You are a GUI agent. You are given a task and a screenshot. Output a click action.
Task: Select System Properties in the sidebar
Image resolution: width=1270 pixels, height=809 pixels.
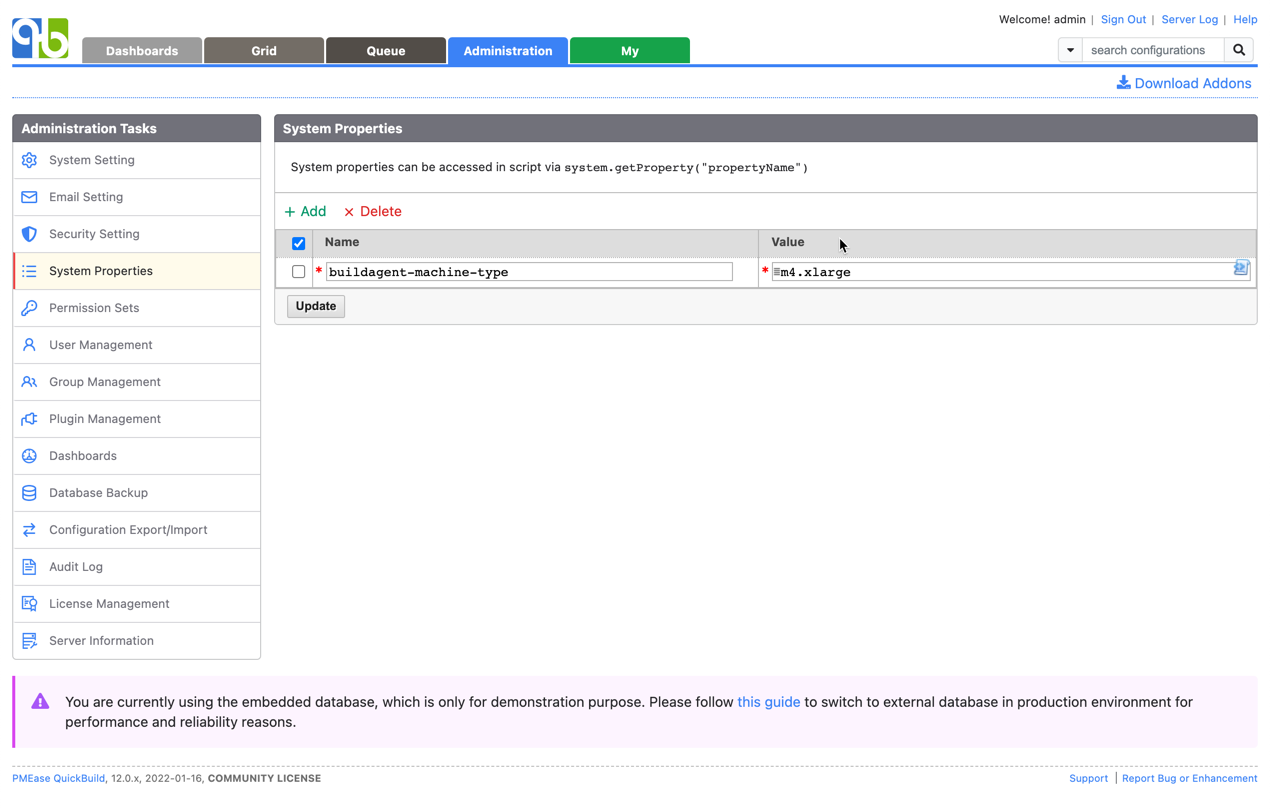(137, 271)
